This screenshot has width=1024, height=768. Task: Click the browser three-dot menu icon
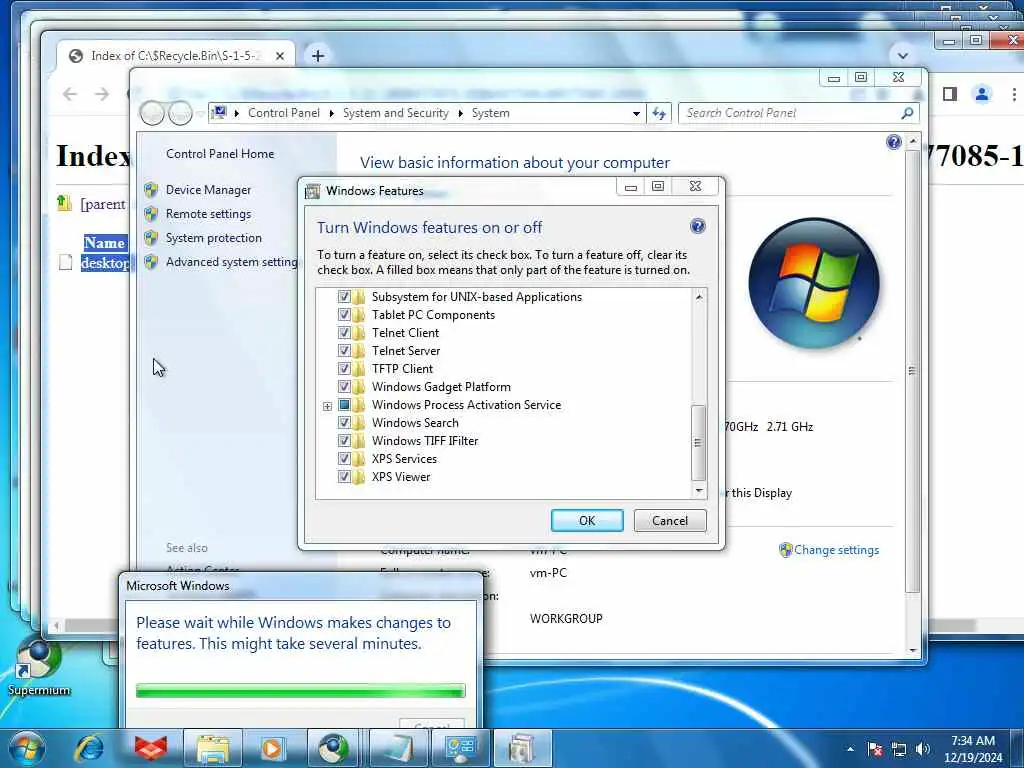coord(1014,95)
